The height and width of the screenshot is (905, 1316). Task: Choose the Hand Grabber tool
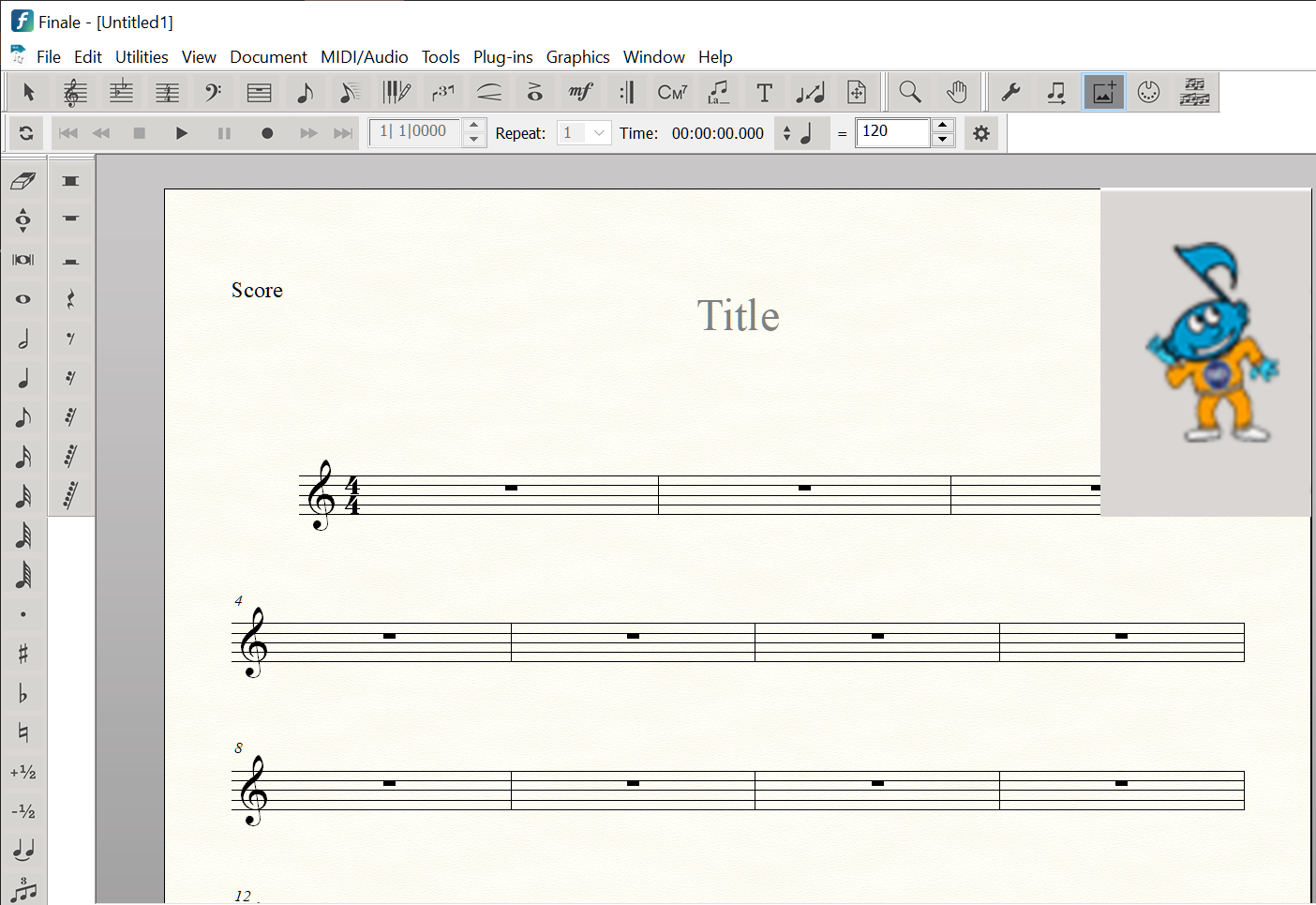956,92
